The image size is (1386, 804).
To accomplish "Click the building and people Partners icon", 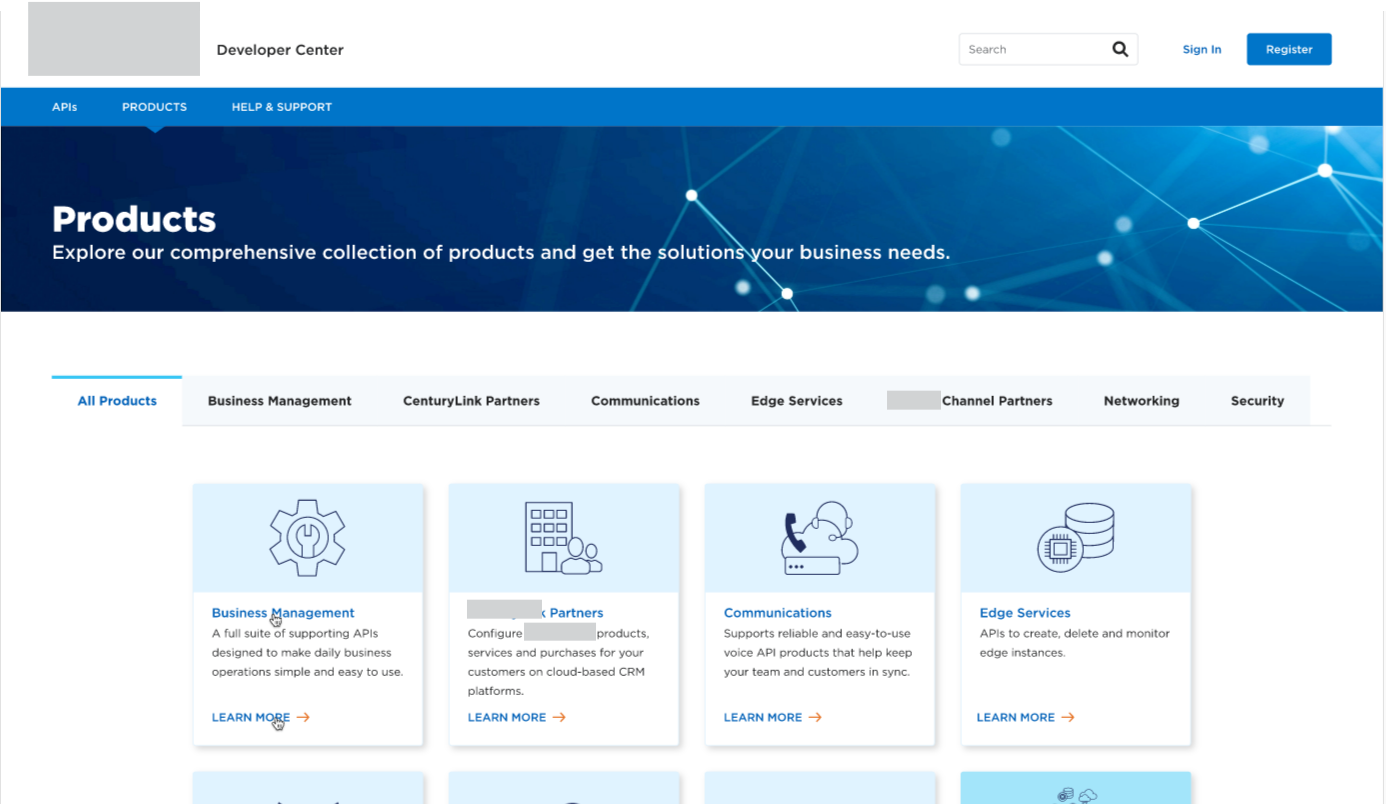I will tap(563, 538).
